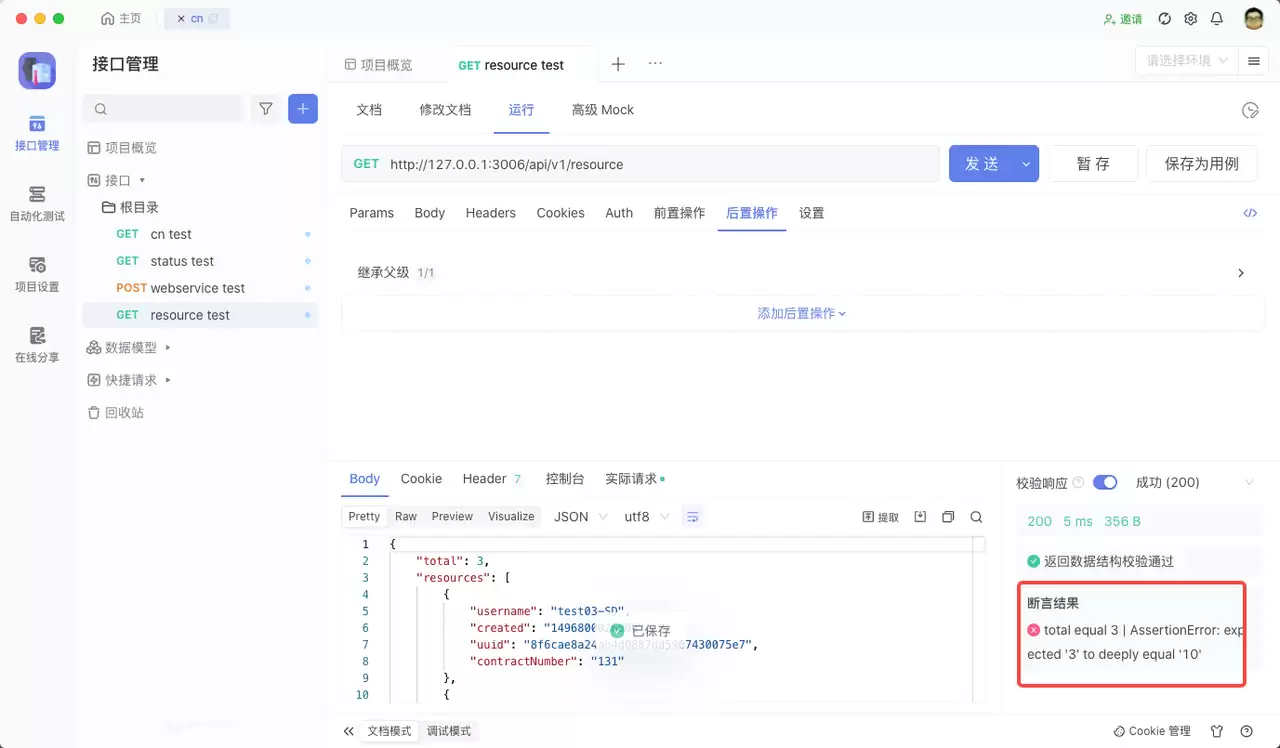Click the 提取 extract icon
Screen dimensions: 1280x748
(880, 517)
